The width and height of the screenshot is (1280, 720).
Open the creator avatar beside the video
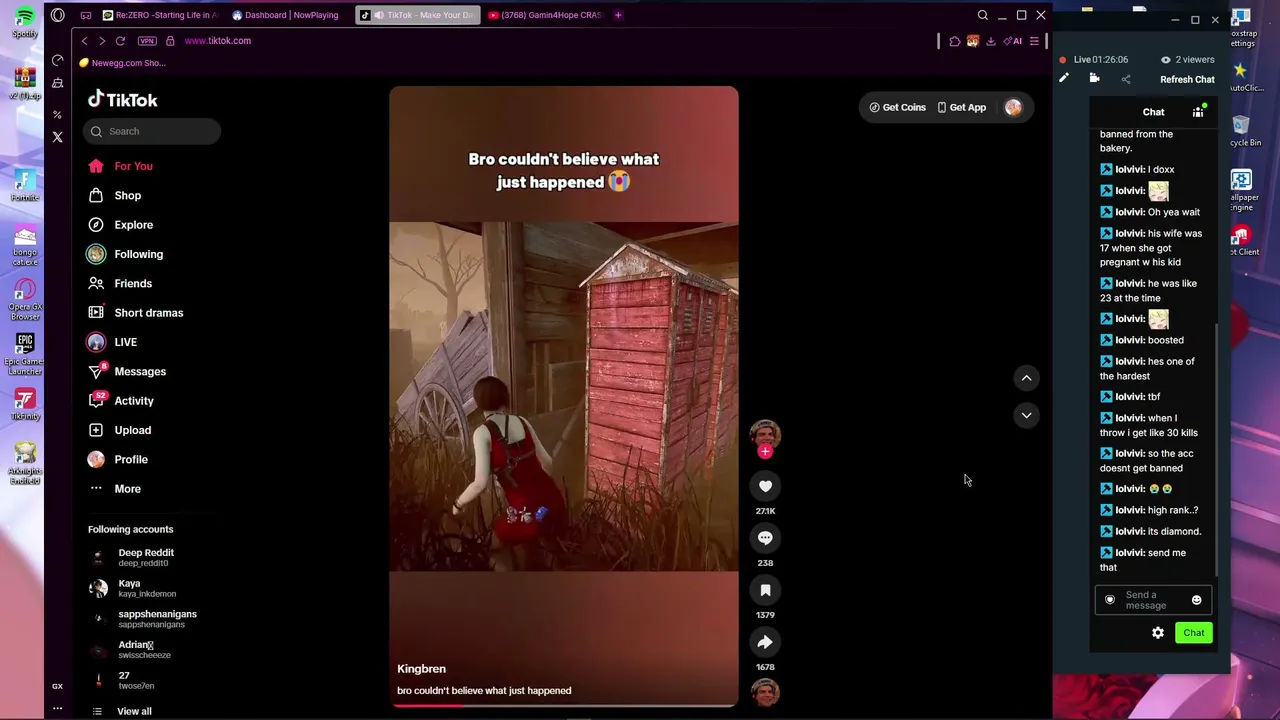[765, 434]
